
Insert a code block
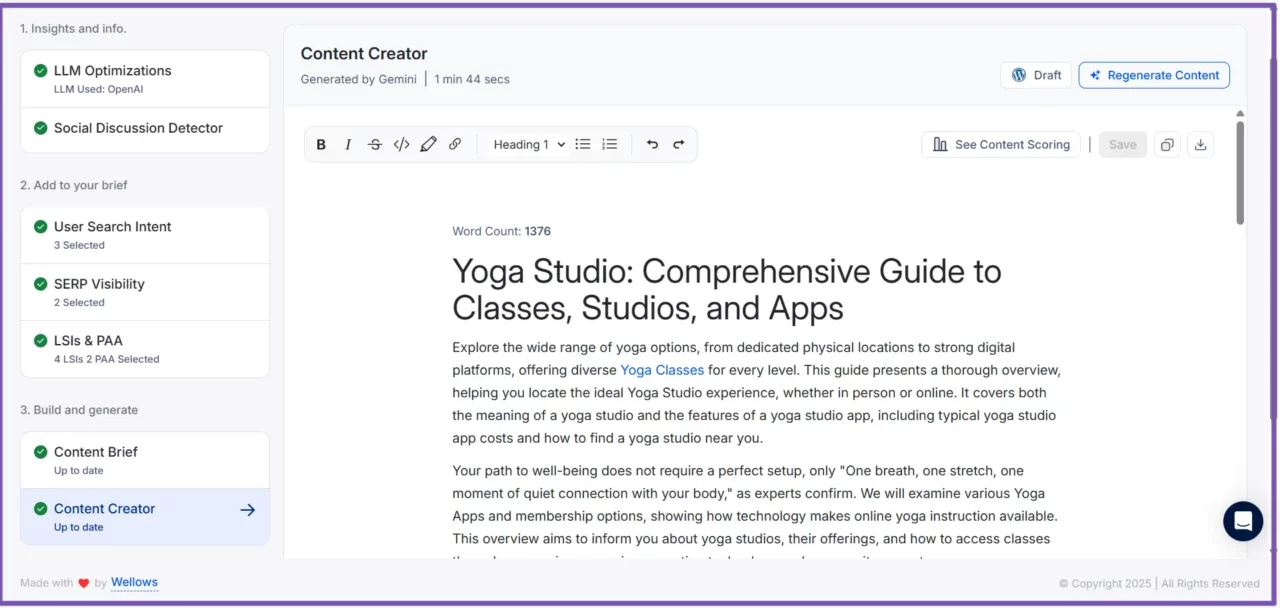click(401, 144)
